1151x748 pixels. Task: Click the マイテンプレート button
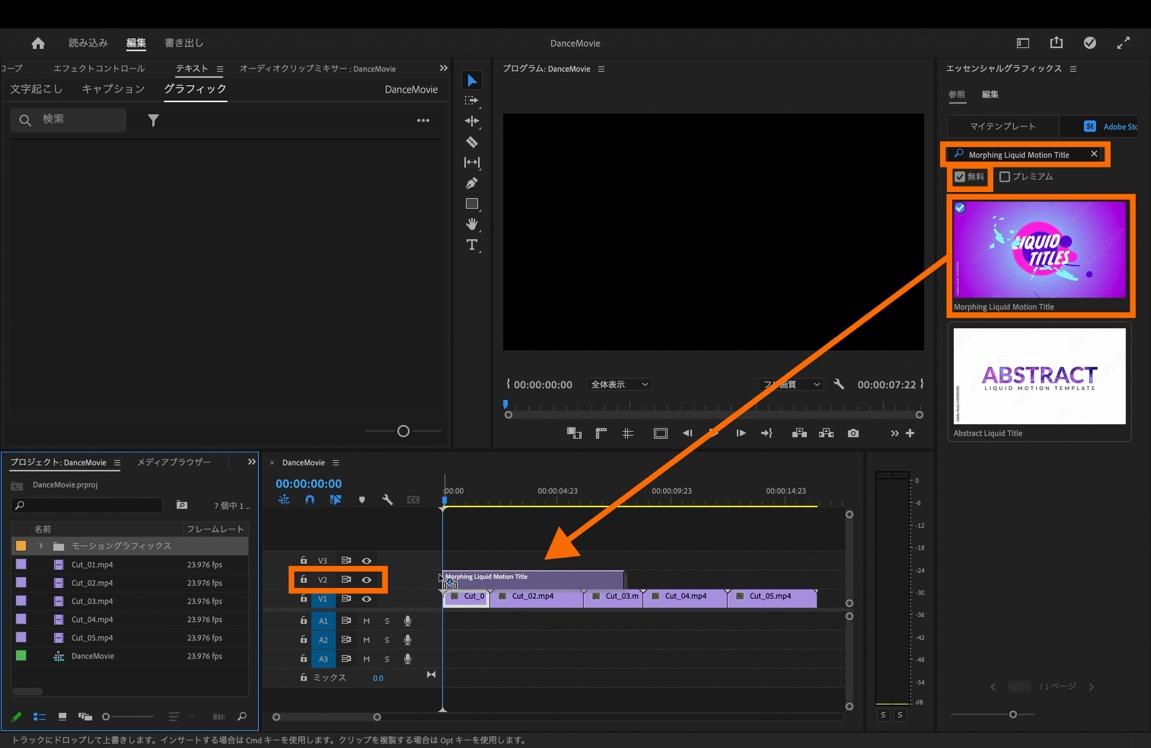[x=1003, y=126]
